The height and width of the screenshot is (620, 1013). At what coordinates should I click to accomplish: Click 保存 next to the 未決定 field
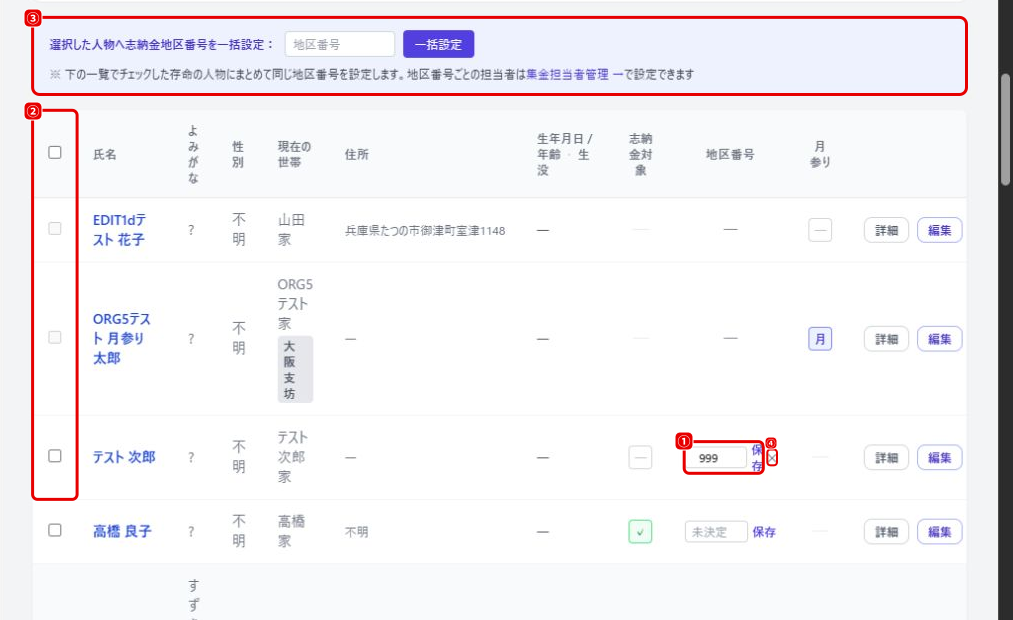764,532
